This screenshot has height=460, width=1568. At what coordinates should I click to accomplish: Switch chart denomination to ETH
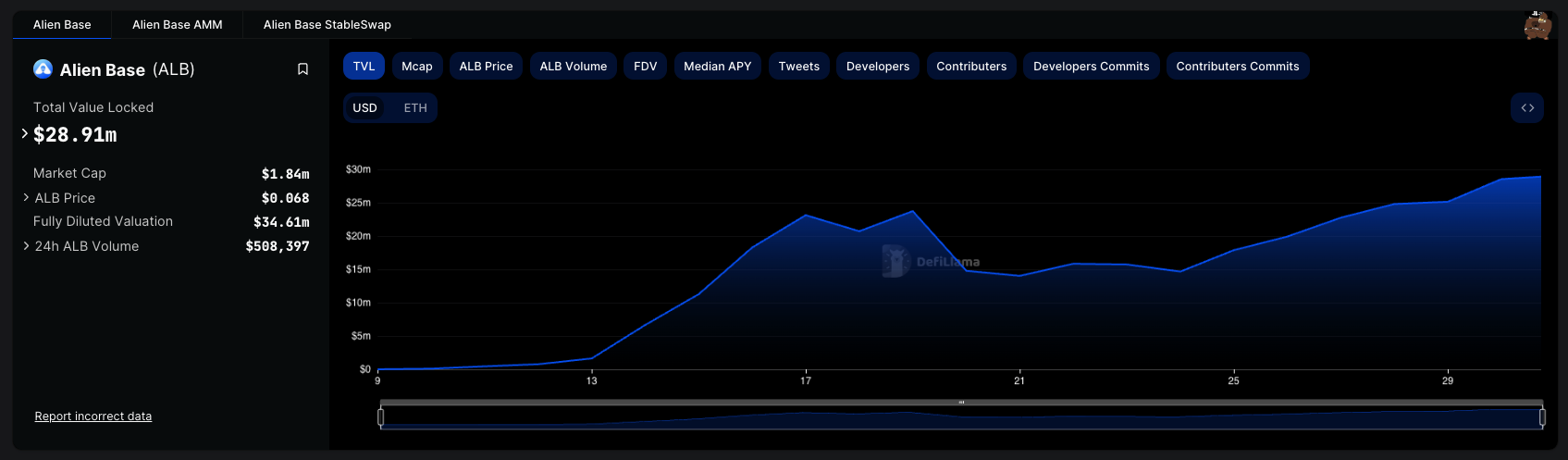click(x=415, y=108)
